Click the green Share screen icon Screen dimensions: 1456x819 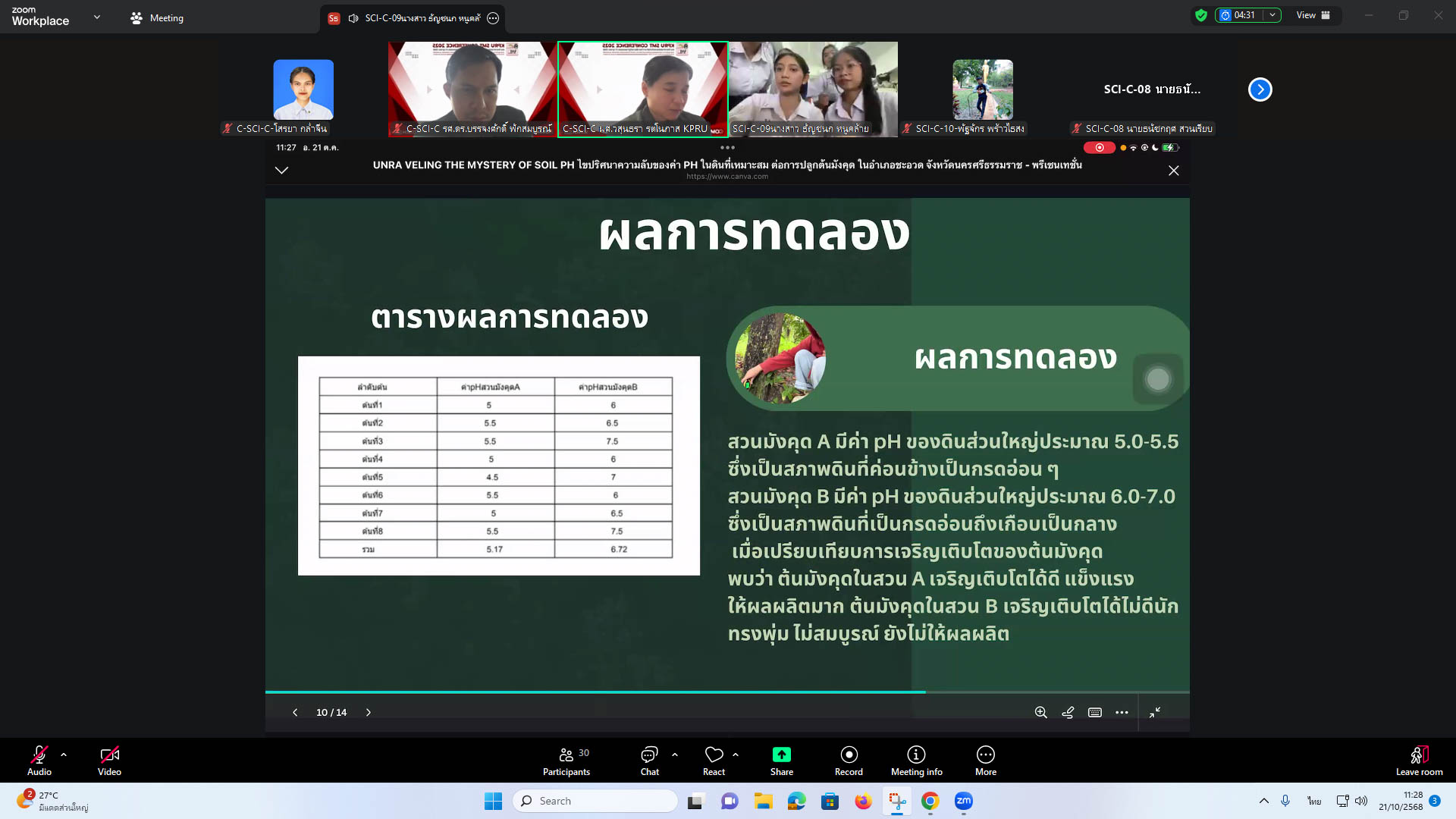pyautogui.click(x=781, y=755)
